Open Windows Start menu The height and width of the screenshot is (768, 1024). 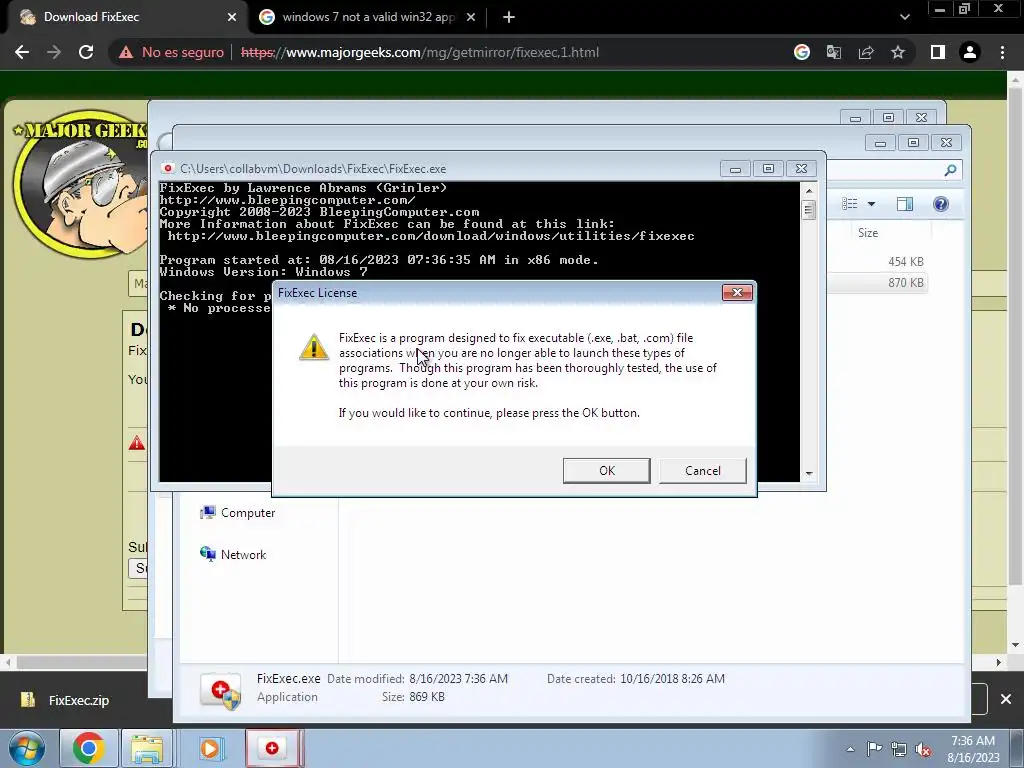click(x=27, y=748)
